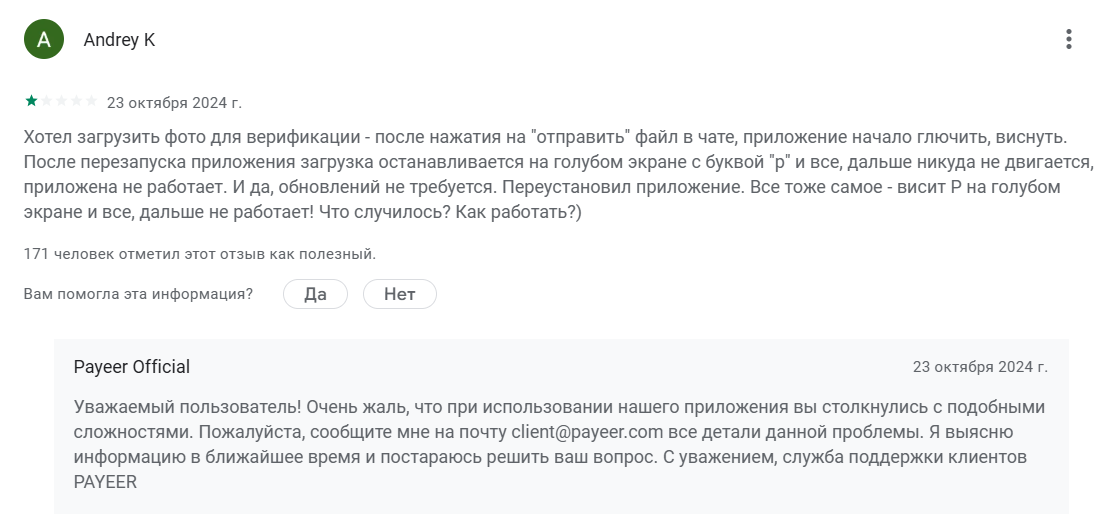Click the middle gray rating star
This screenshot has height=515, width=1096.
[x=62, y=101]
